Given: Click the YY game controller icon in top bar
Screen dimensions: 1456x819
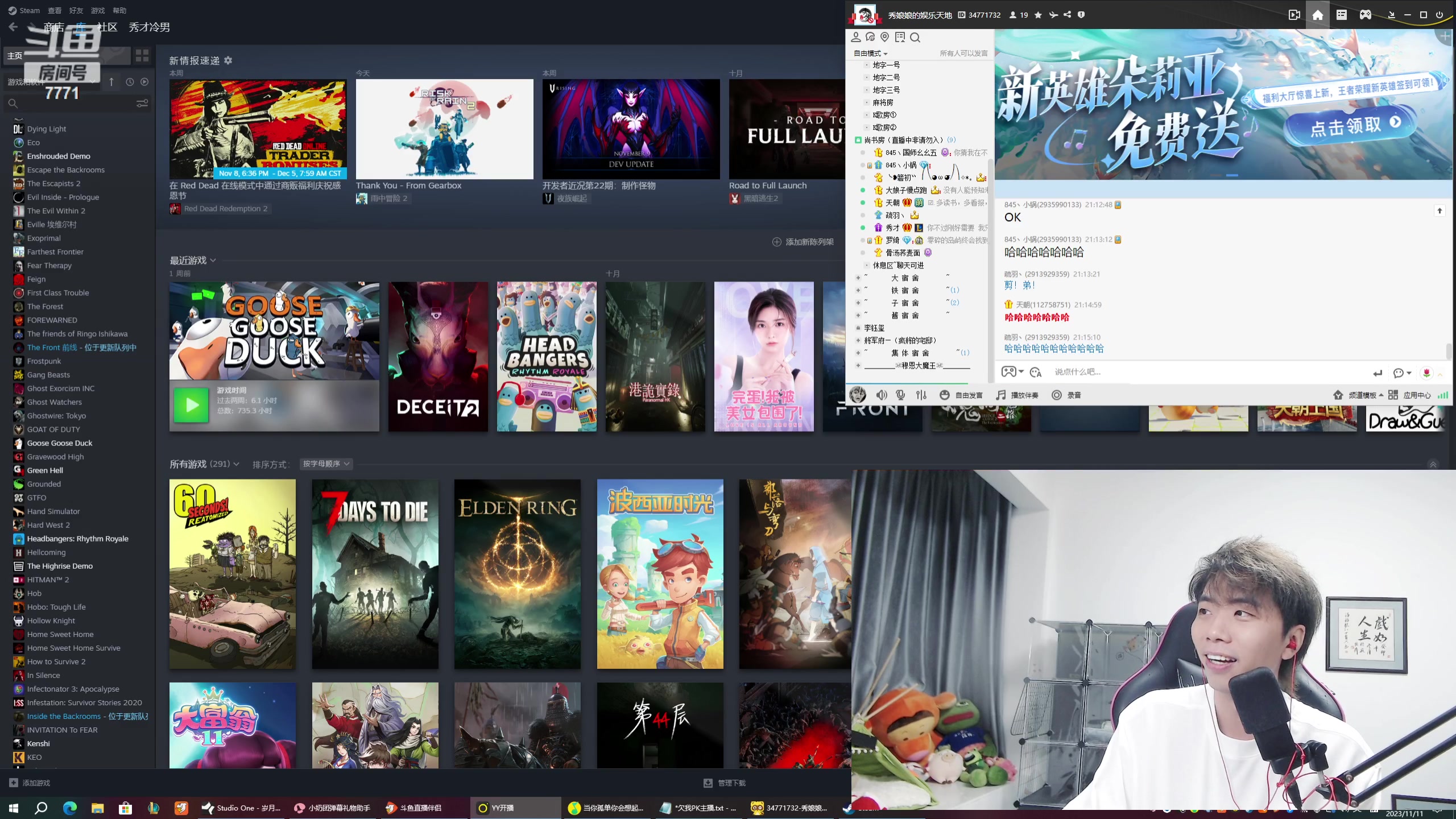Looking at the screenshot, I should [1365, 15].
